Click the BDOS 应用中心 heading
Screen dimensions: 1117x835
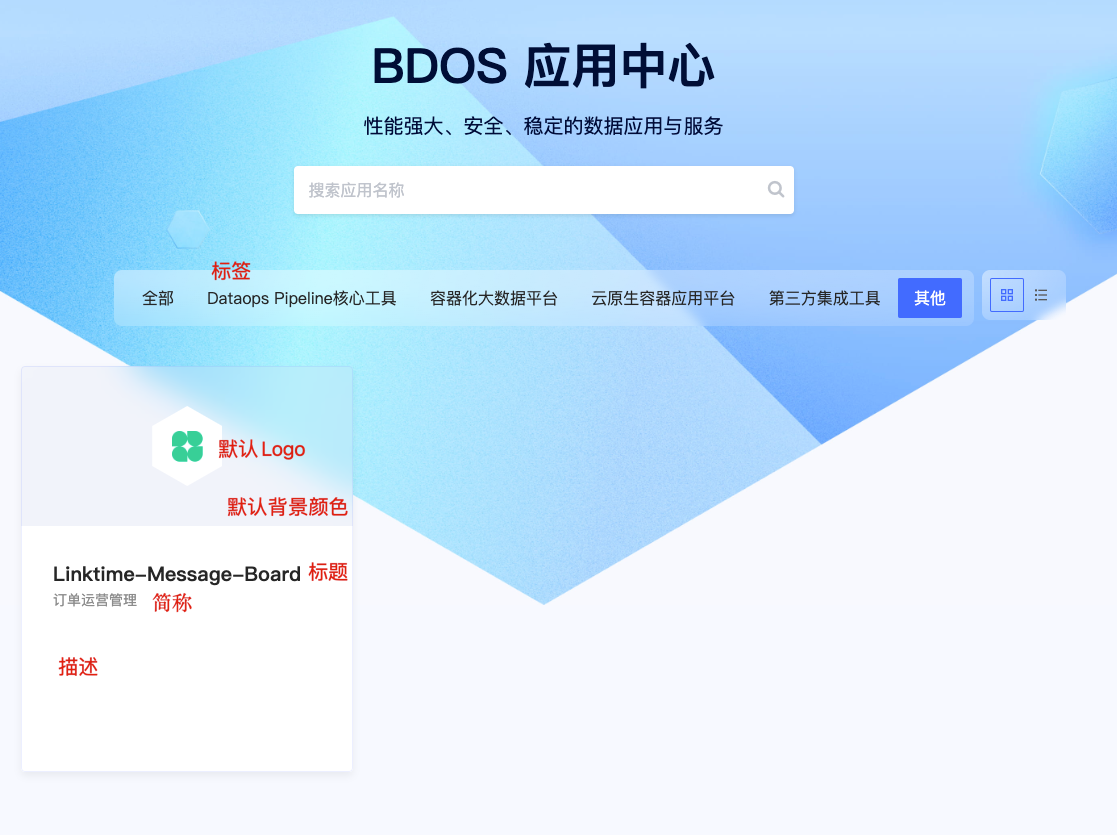pos(544,66)
